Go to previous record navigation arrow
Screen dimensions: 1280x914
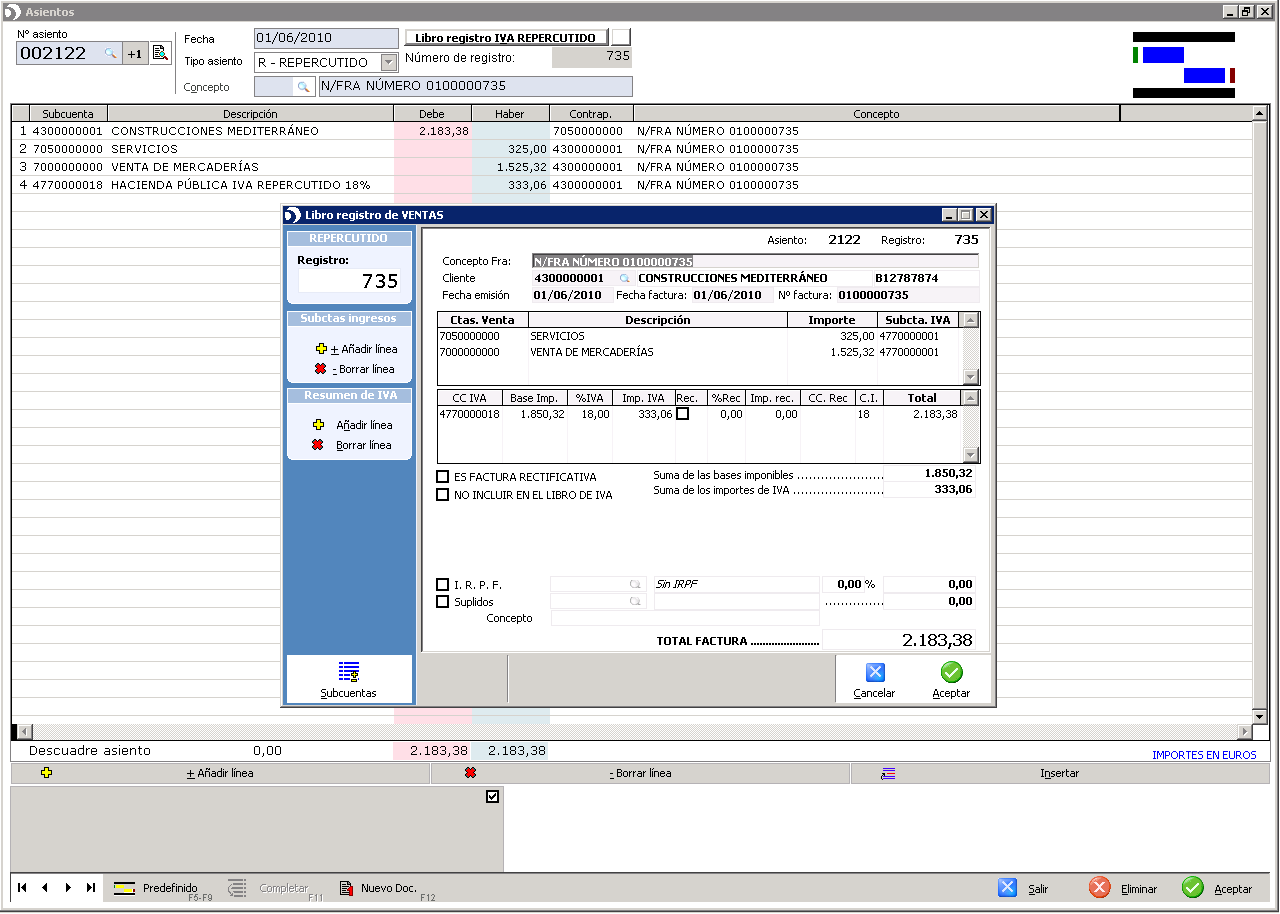click(45, 887)
